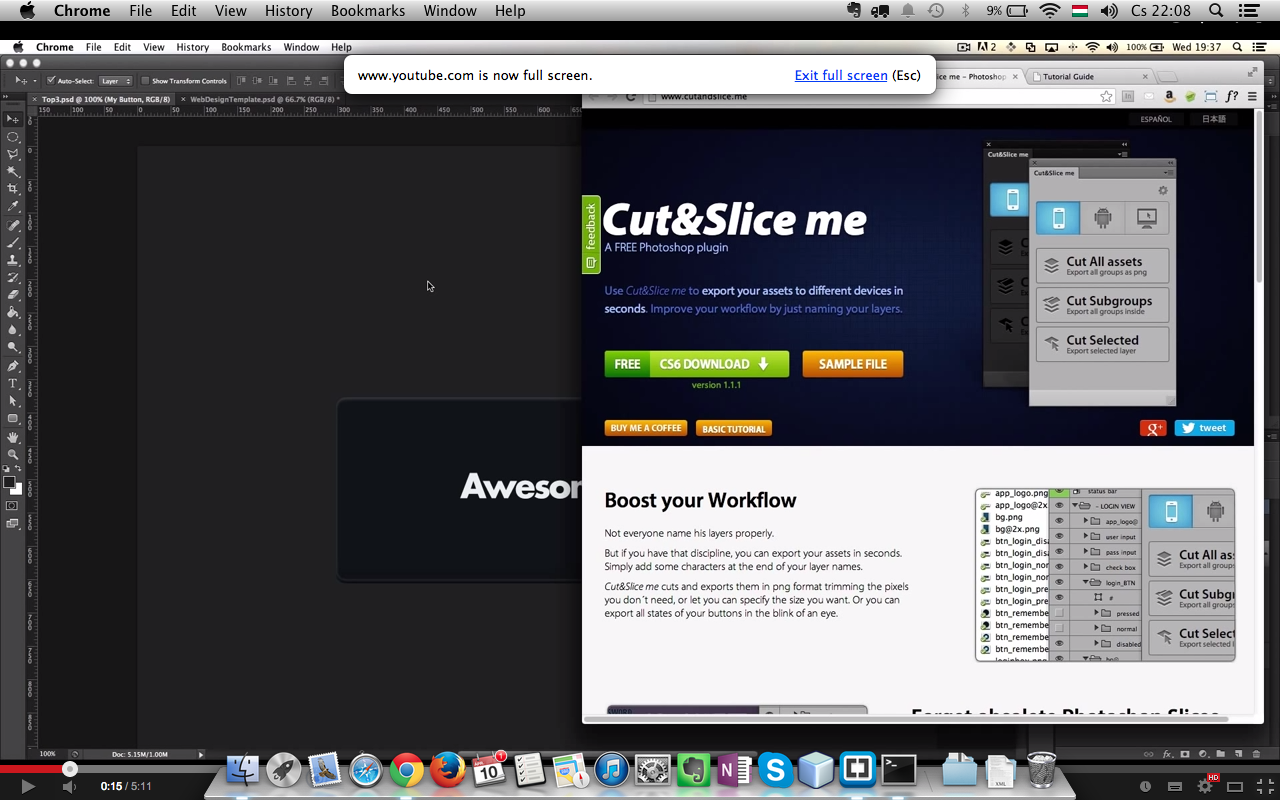Open the Chrome hamburger menu
This screenshot has height=800, width=1280.
pyautogui.click(x=1253, y=96)
